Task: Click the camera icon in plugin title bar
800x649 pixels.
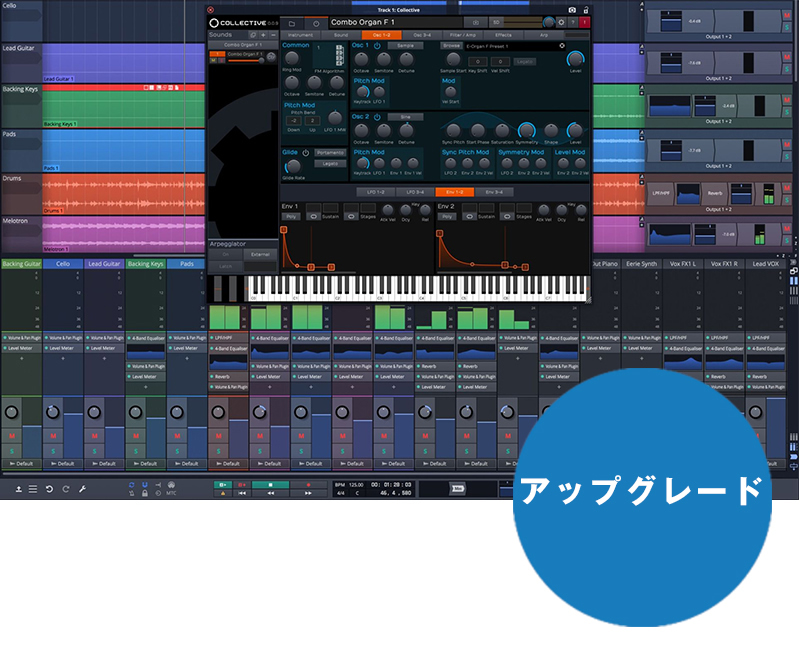Action: [572, 10]
